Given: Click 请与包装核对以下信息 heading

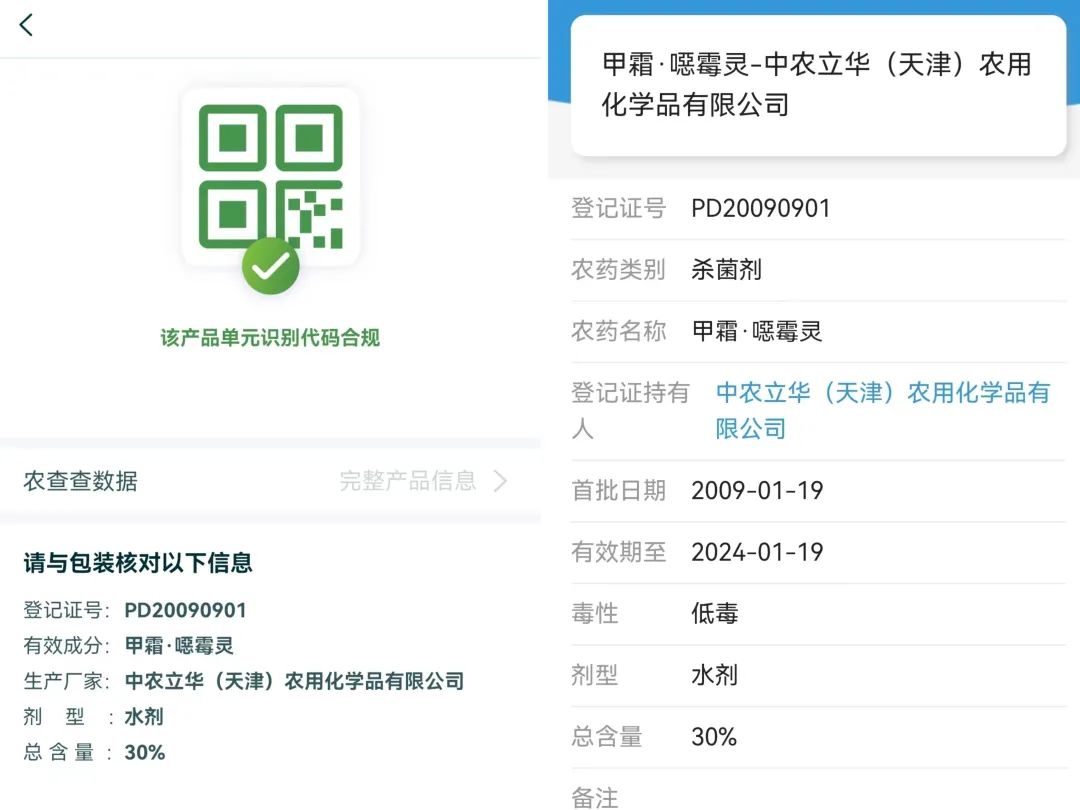Looking at the screenshot, I should [x=138, y=563].
